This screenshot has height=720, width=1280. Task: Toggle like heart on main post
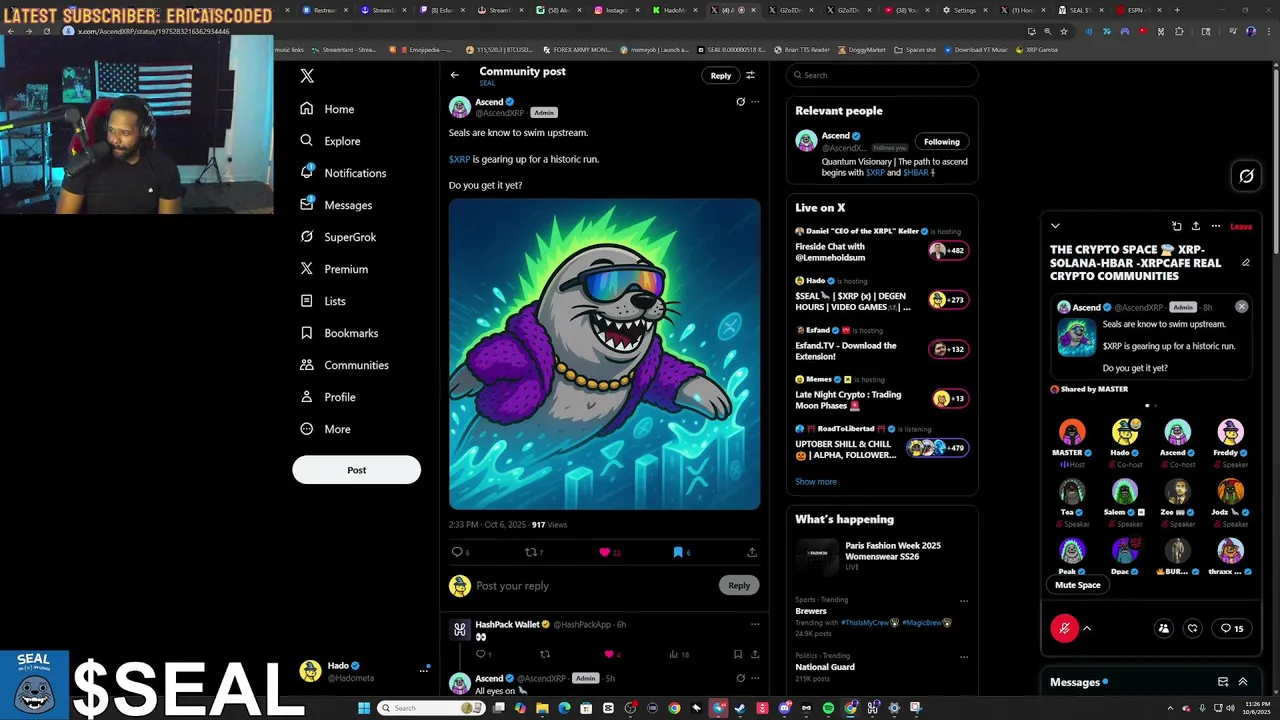click(x=604, y=552)
